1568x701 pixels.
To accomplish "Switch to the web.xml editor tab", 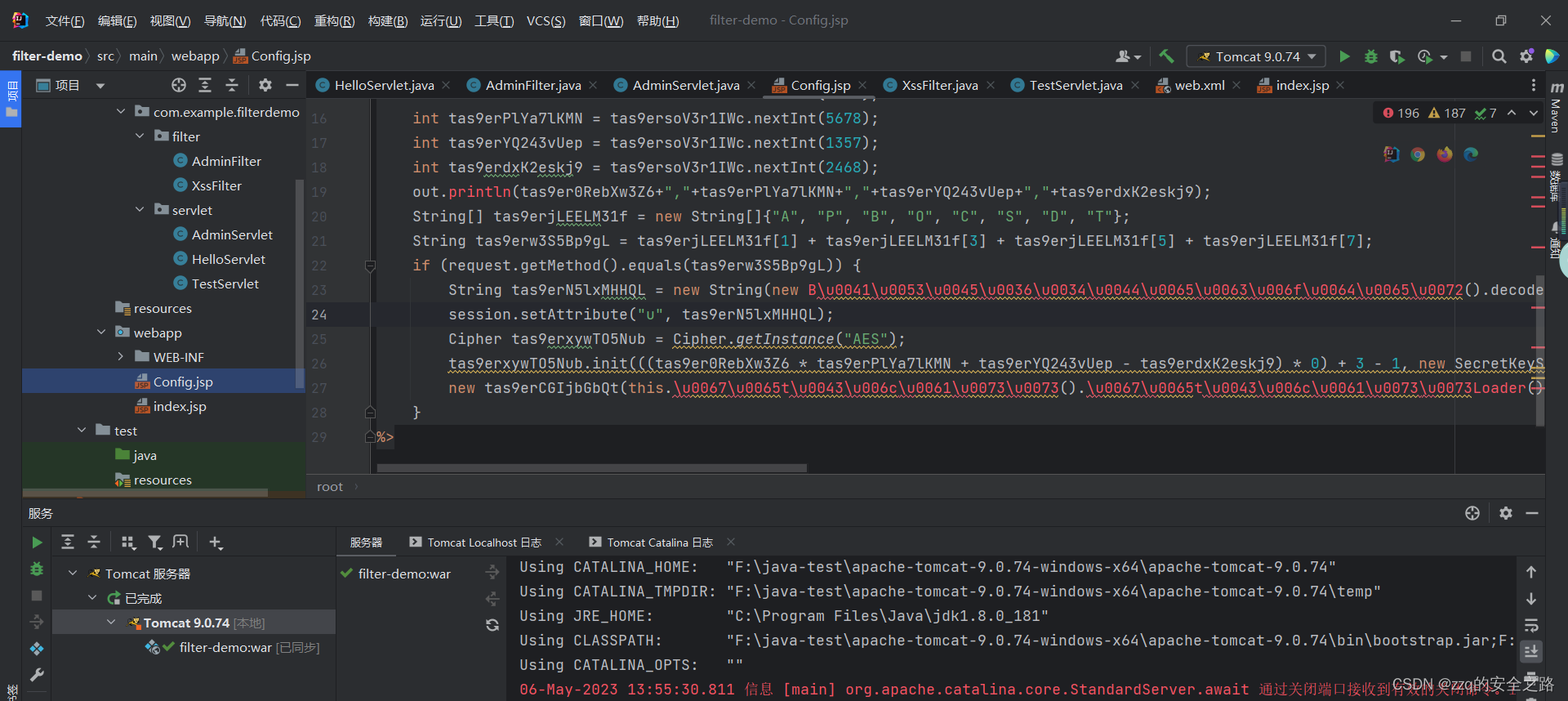I will tap(1199, 85).
